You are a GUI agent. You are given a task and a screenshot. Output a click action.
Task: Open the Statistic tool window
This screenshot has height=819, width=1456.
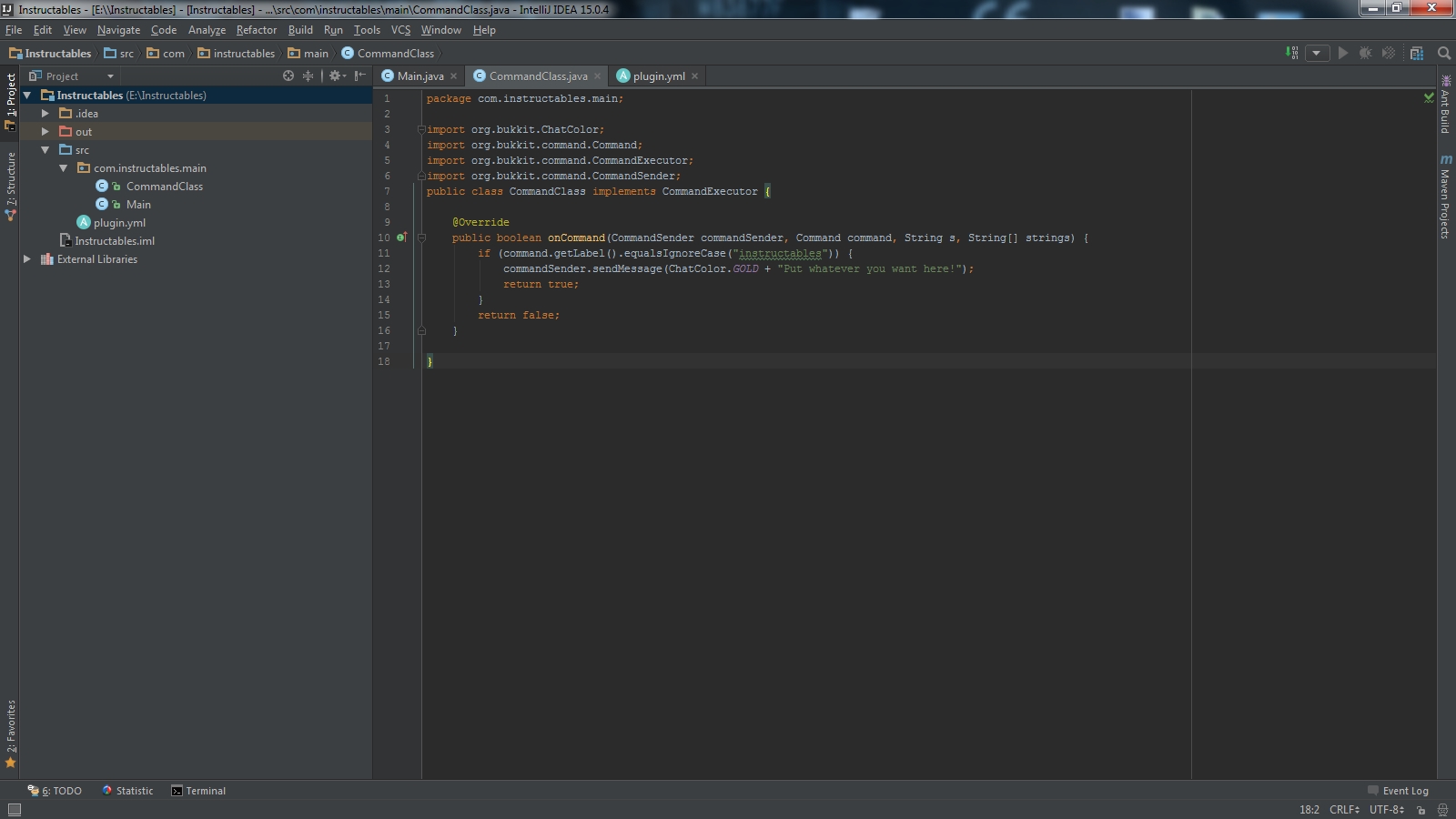[127, 791]
